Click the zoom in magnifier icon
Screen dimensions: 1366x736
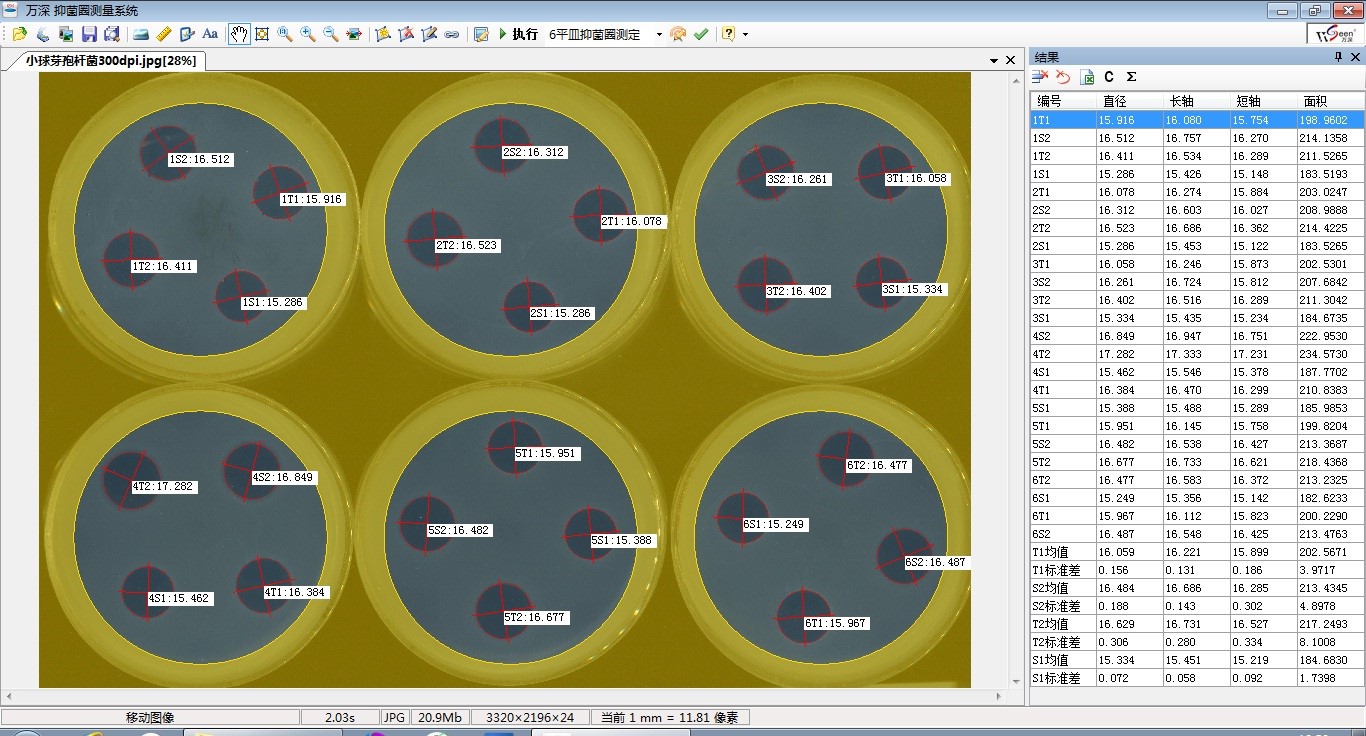tap(307, 34)
